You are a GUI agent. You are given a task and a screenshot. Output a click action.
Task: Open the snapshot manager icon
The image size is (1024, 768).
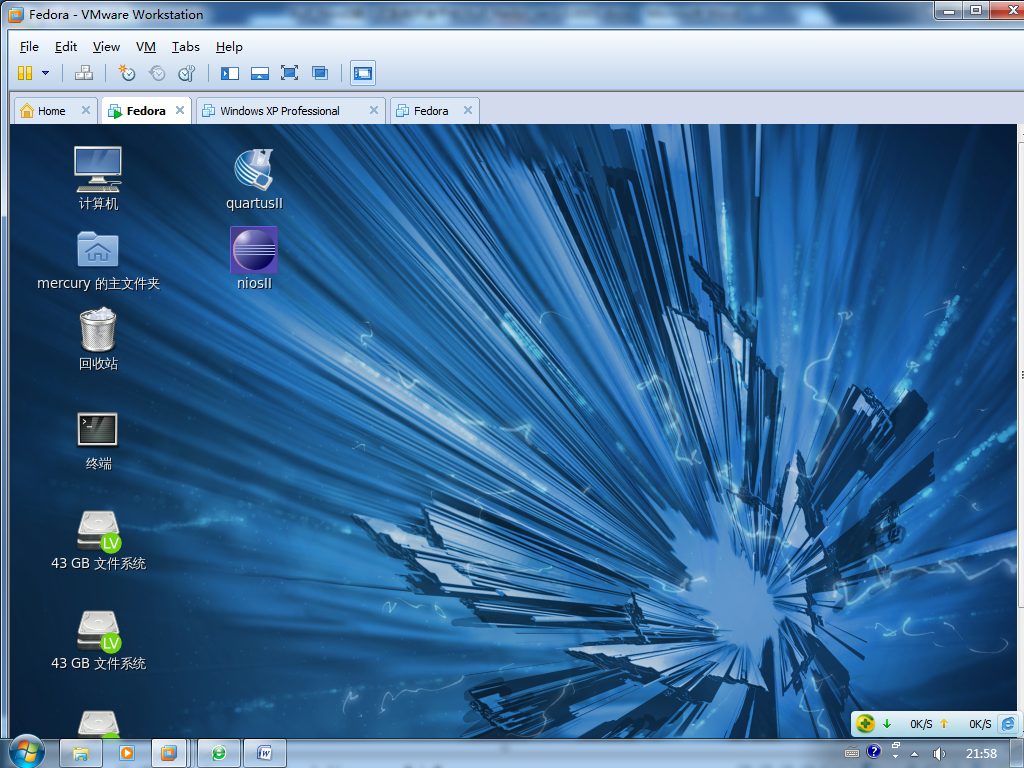click(x=187, y=73)
